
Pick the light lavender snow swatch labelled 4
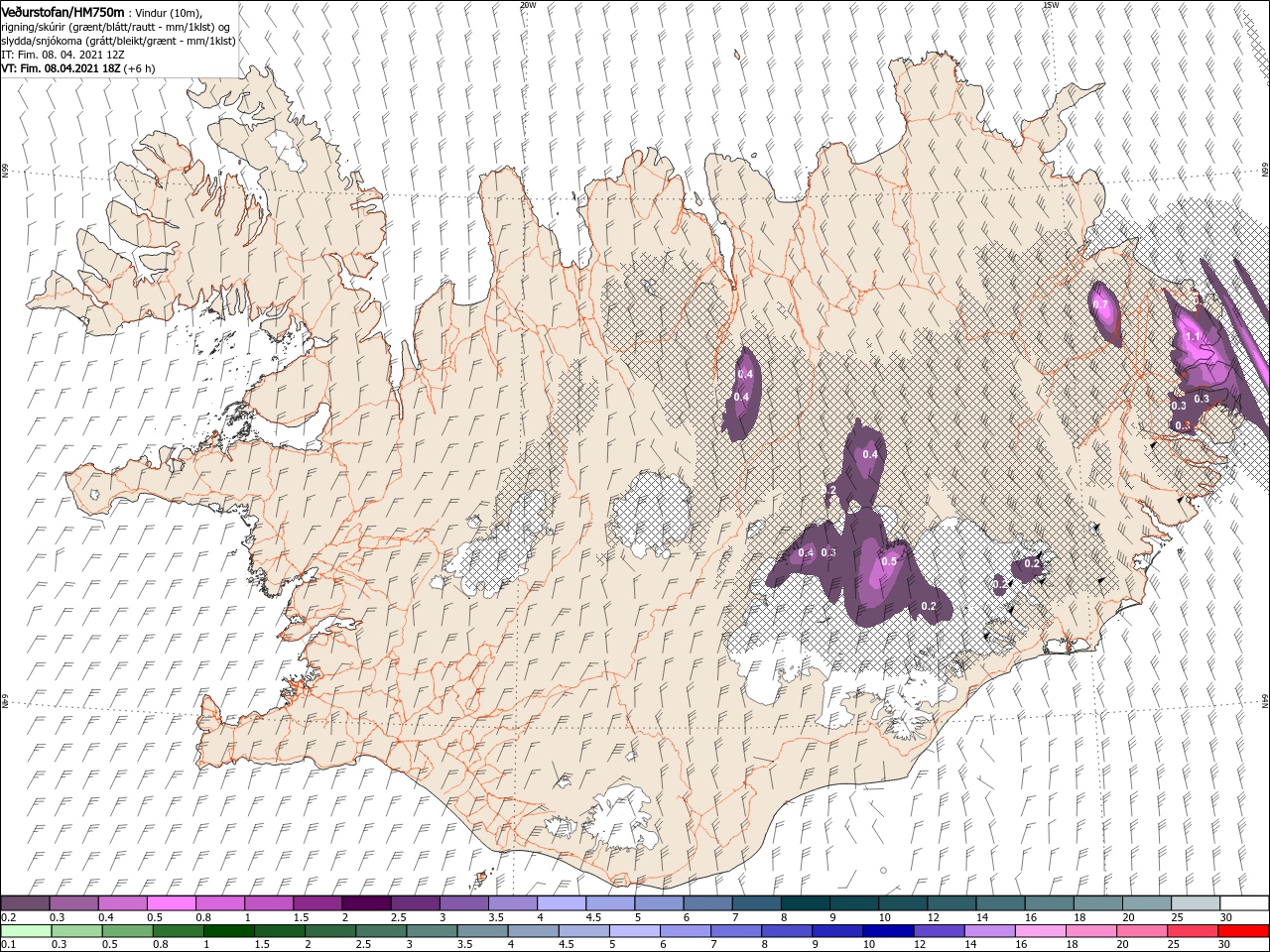560,903
